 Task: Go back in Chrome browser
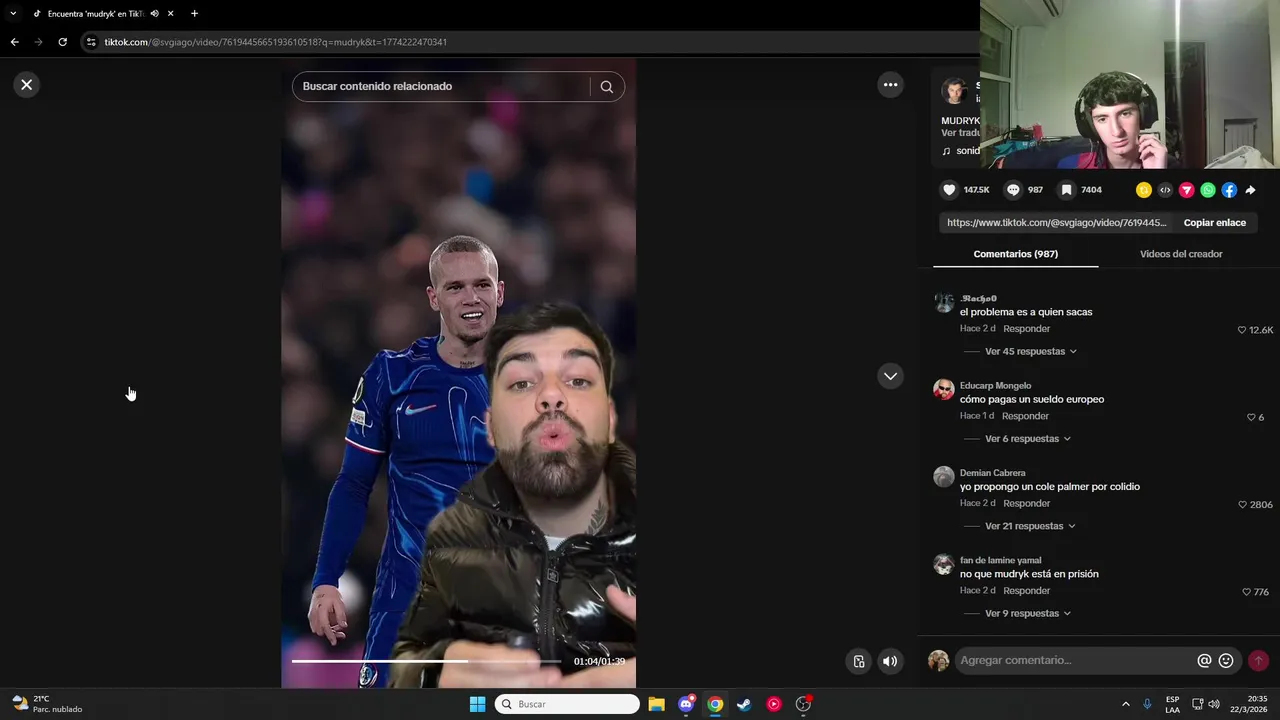(14, 42)
